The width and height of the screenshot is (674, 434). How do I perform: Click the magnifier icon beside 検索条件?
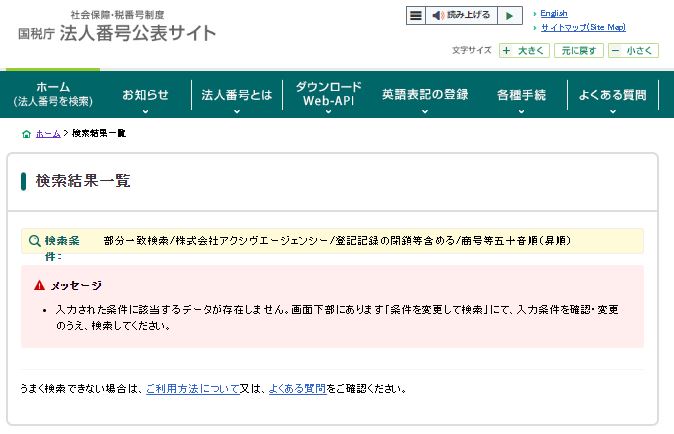pyautogui.click(x=34, y=241)
